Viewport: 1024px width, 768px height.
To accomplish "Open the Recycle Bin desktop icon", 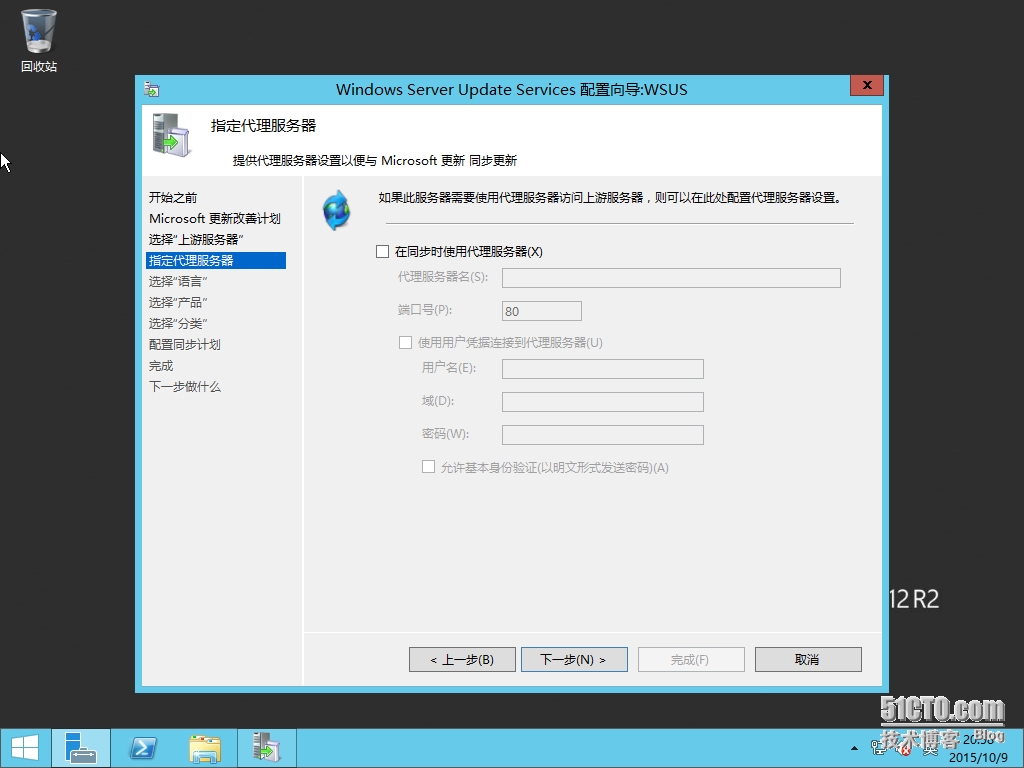I will coord(39,40).
